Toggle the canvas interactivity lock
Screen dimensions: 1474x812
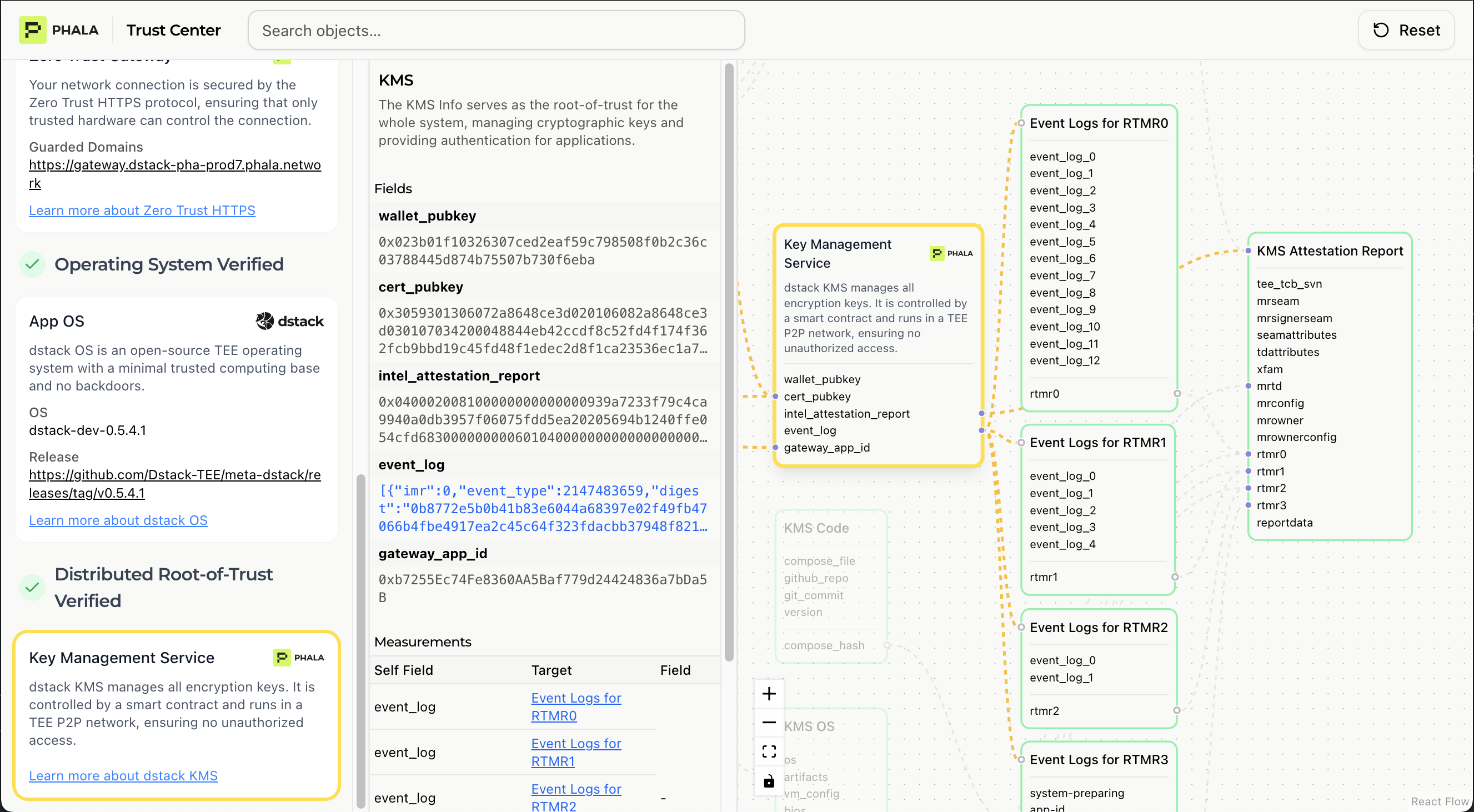click(769, 780)
